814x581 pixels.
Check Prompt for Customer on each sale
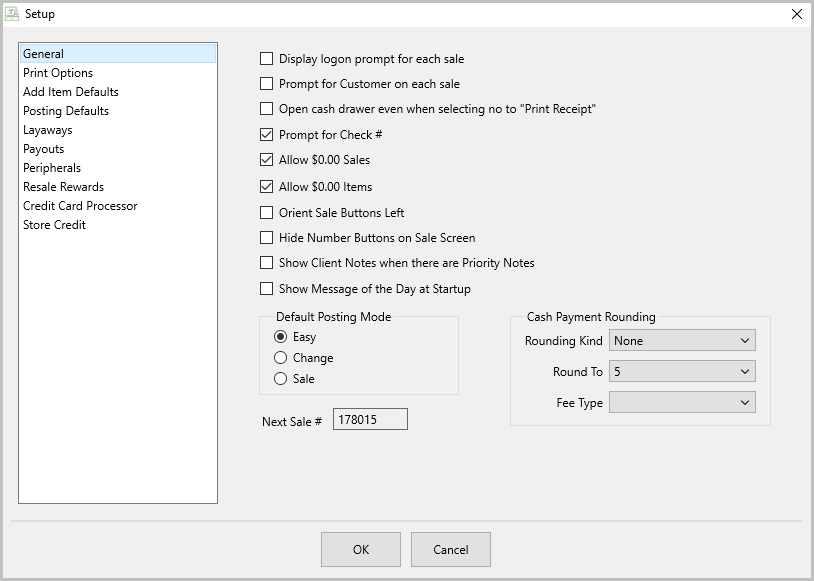(266, 84)
